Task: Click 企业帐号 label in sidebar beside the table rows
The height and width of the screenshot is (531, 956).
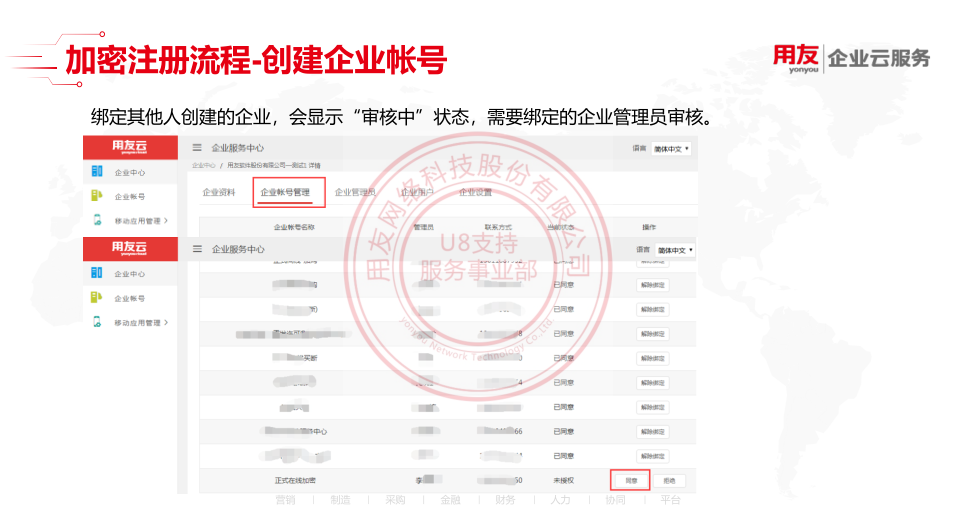Action: point(130,298)
